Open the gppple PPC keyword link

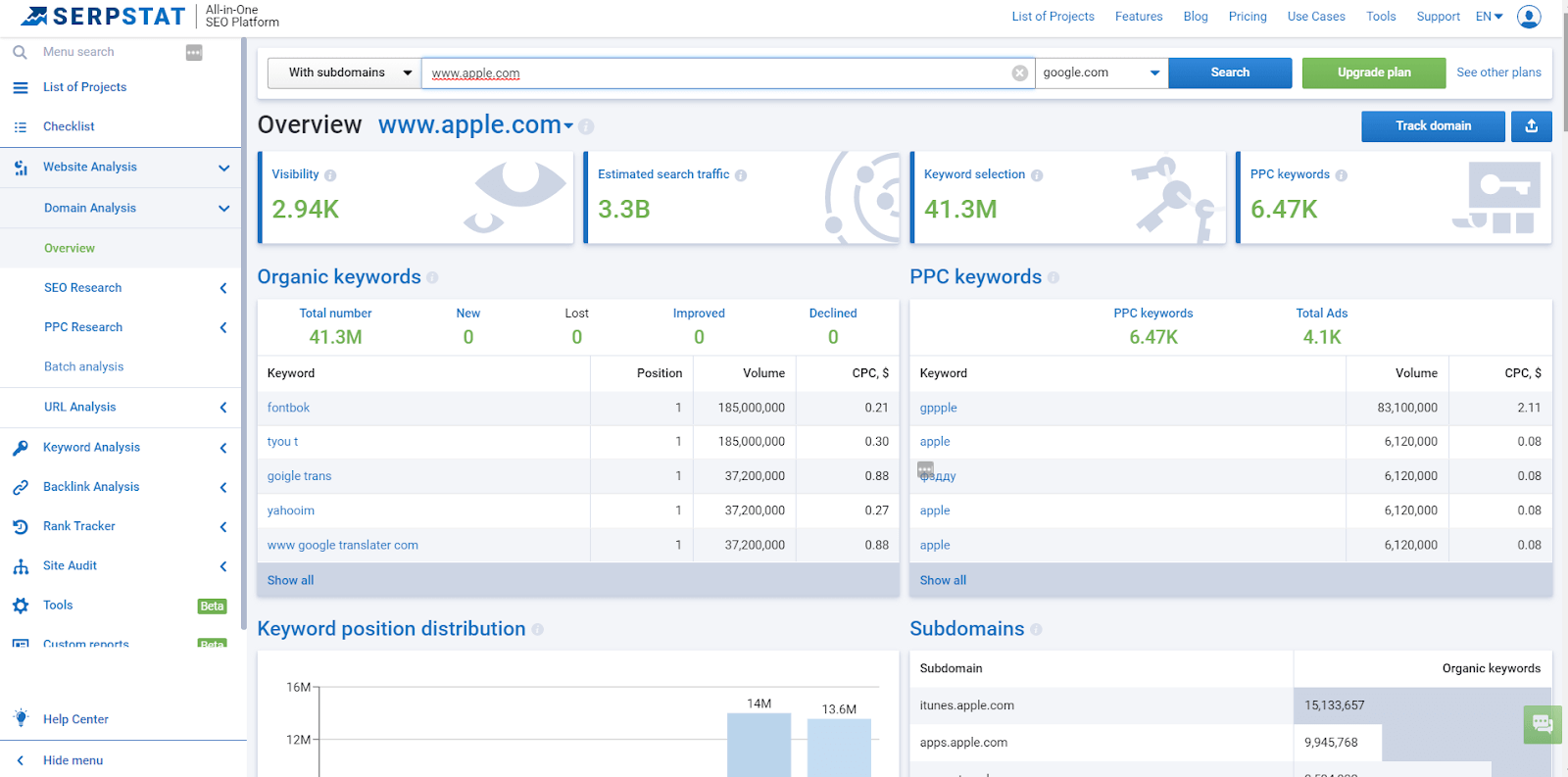coord(938,408)
